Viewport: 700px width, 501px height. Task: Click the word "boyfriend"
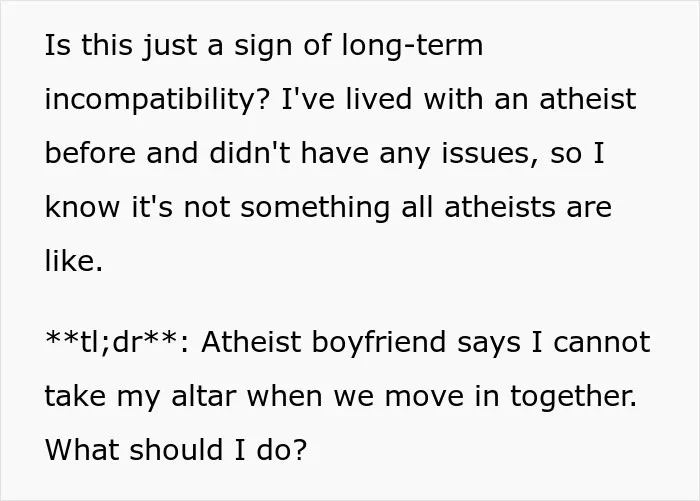(x=379, y=343)
